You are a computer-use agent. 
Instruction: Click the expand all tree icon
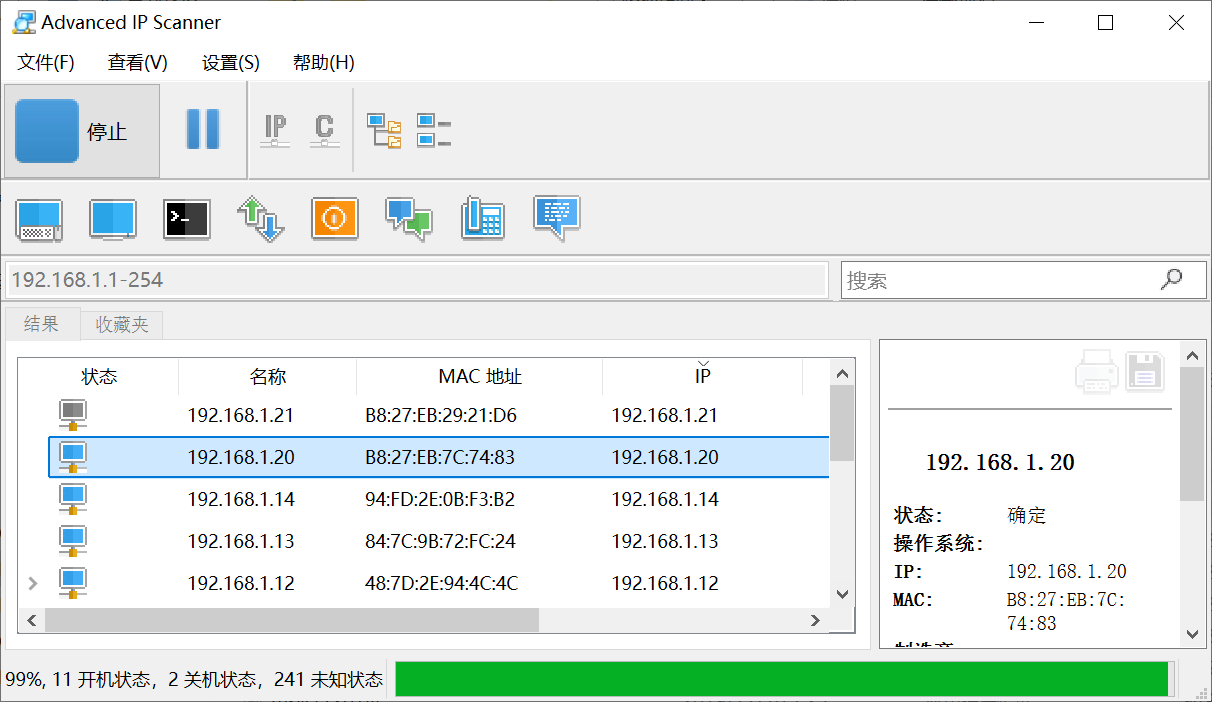click(384, 131)
